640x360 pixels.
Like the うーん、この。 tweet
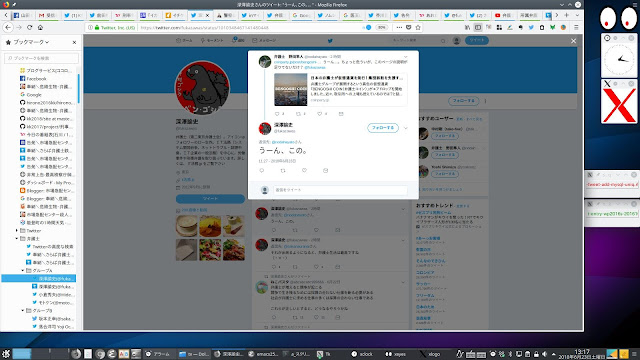coord(304,170)
